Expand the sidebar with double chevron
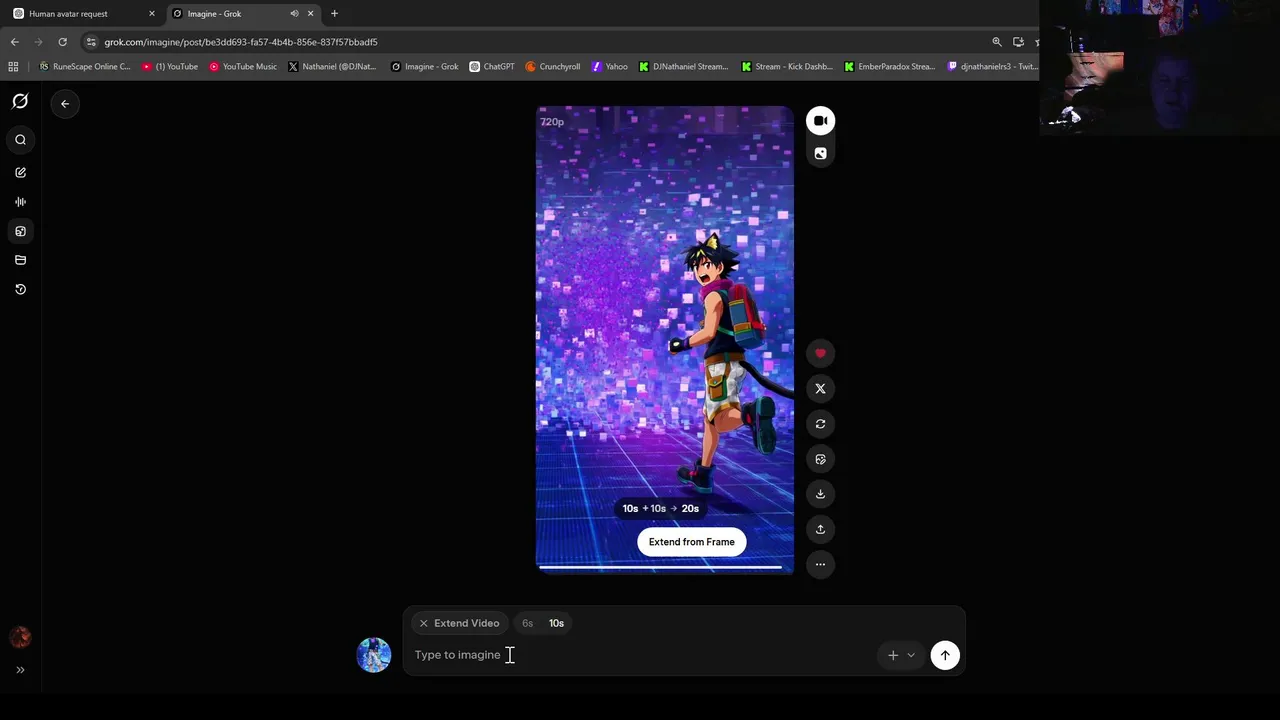The image size is (1280, 720). pos(20,670)
